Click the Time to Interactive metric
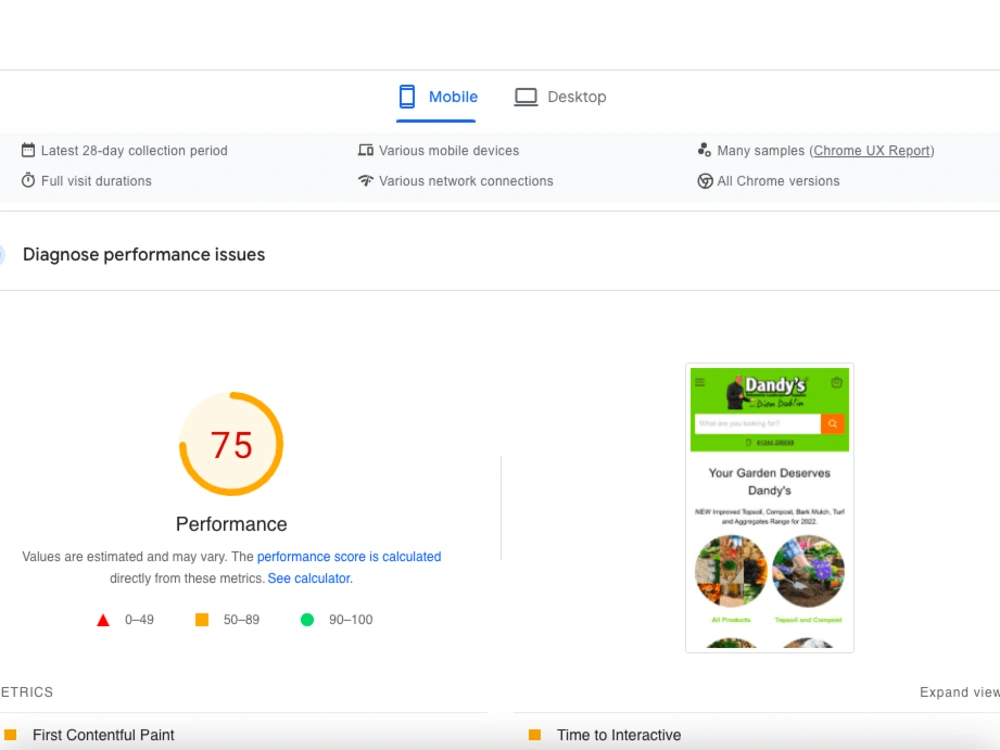The width and height of the screenshot is (1000, 750). tap(619, 735)
